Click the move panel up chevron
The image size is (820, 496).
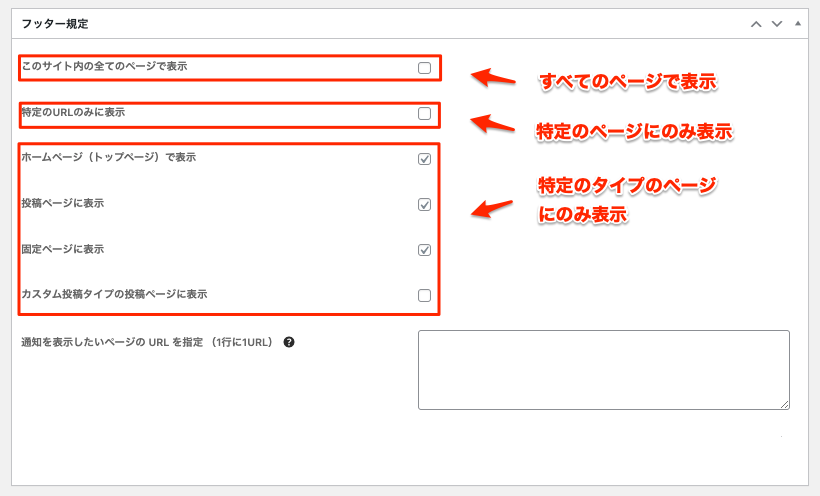coord(756,23)
